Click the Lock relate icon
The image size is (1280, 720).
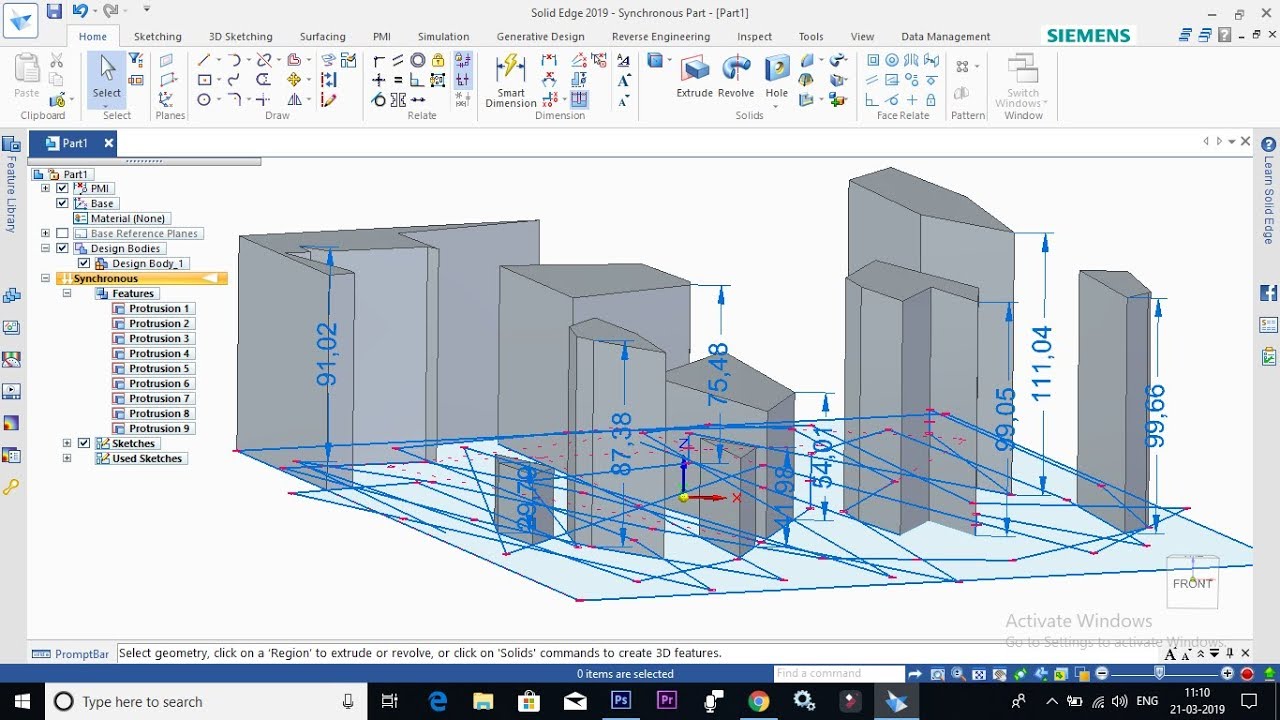(438, 60)
